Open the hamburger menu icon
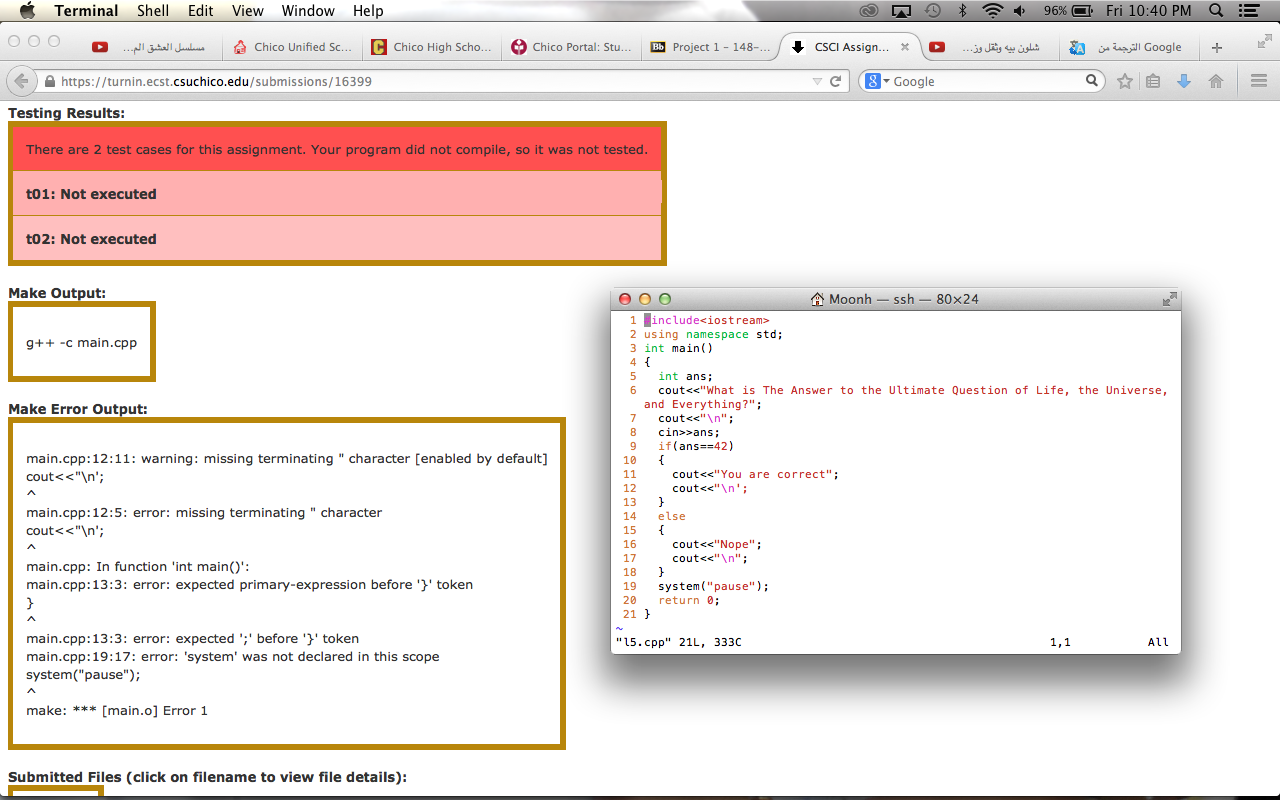Image resolution: width=1280 pixels, height=800 pixels. (x=1259, y=81)
